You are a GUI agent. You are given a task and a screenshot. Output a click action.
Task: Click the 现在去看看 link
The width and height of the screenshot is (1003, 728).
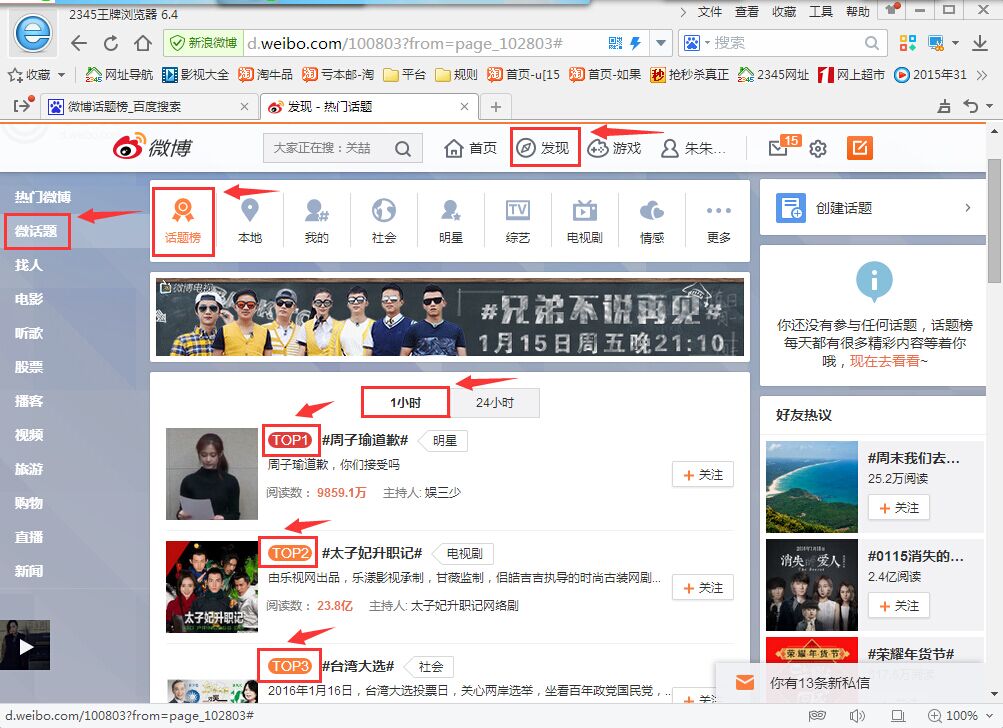point(885,361)
